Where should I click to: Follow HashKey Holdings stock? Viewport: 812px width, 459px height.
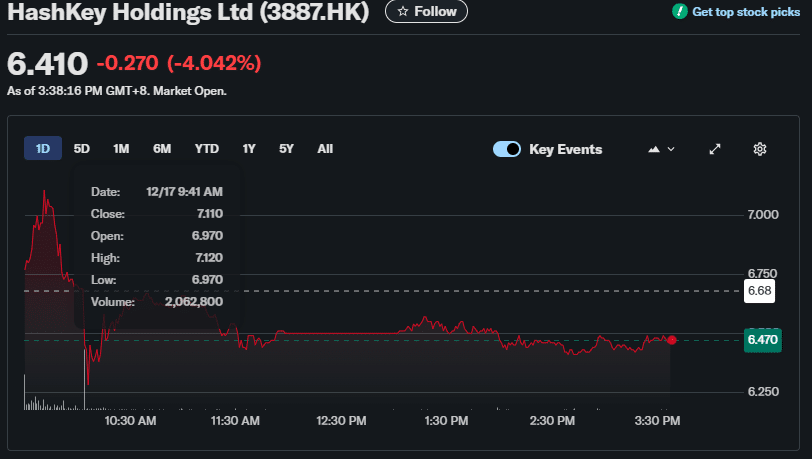(426, 11)
